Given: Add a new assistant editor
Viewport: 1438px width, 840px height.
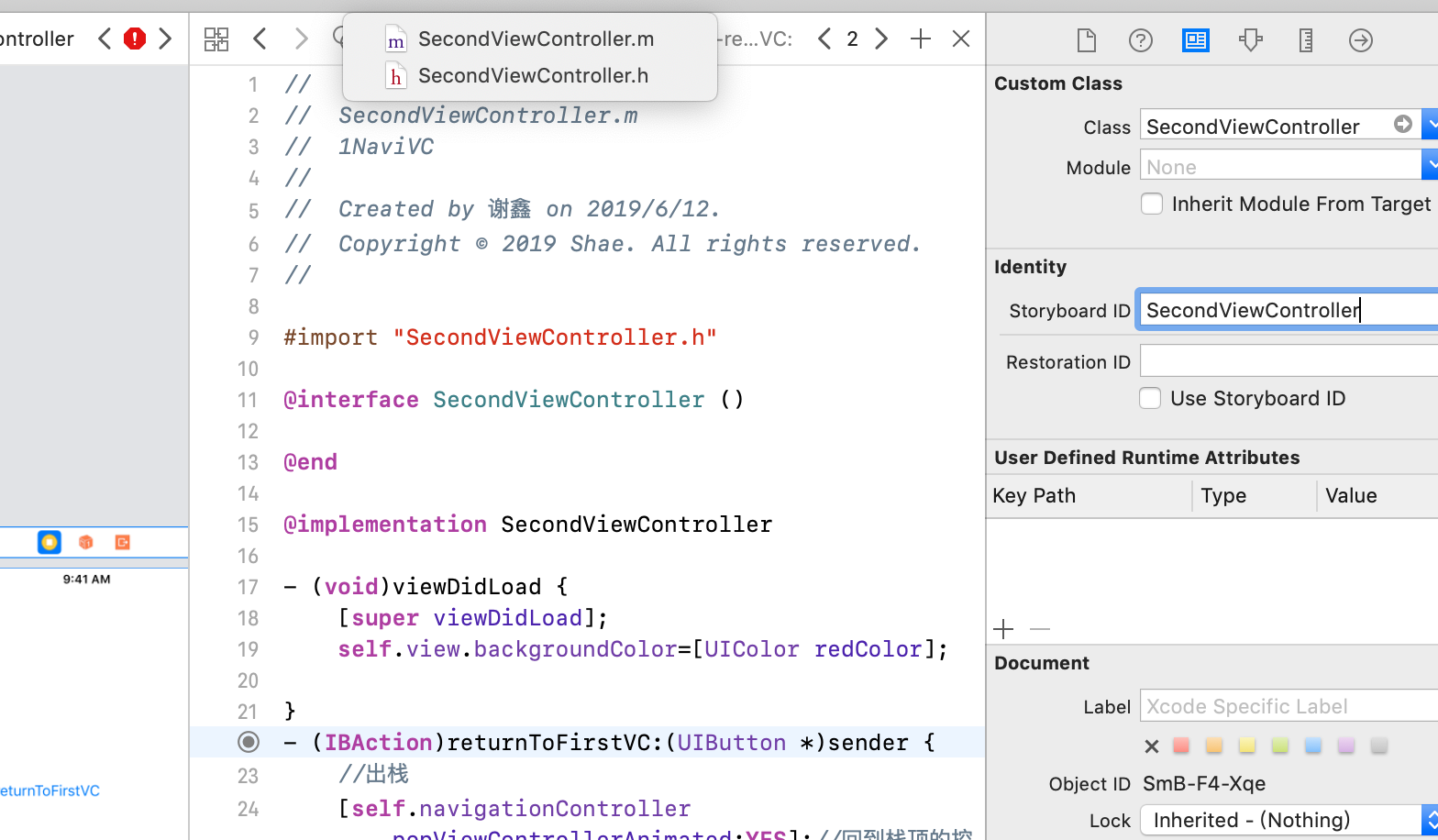Looking at the screenshot, I should (921, 39).
